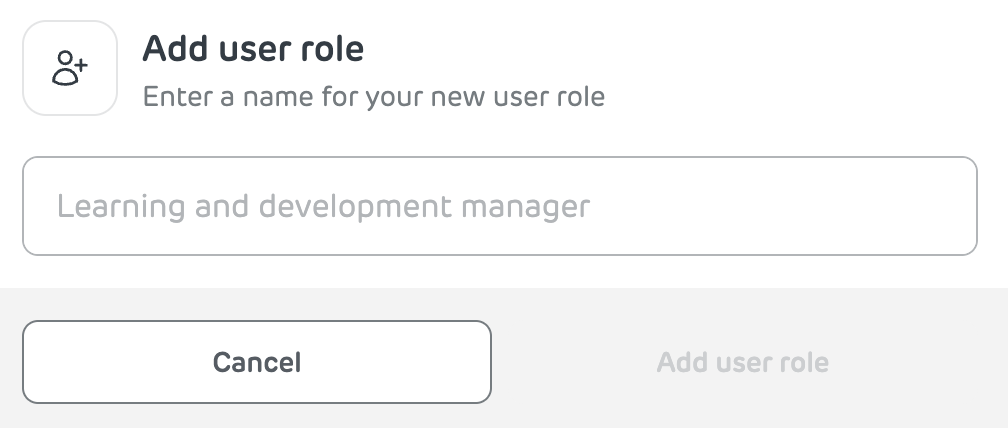The image size is (1008, 428).
Task: Click the Add user role heading
Action: pos(253,49)
